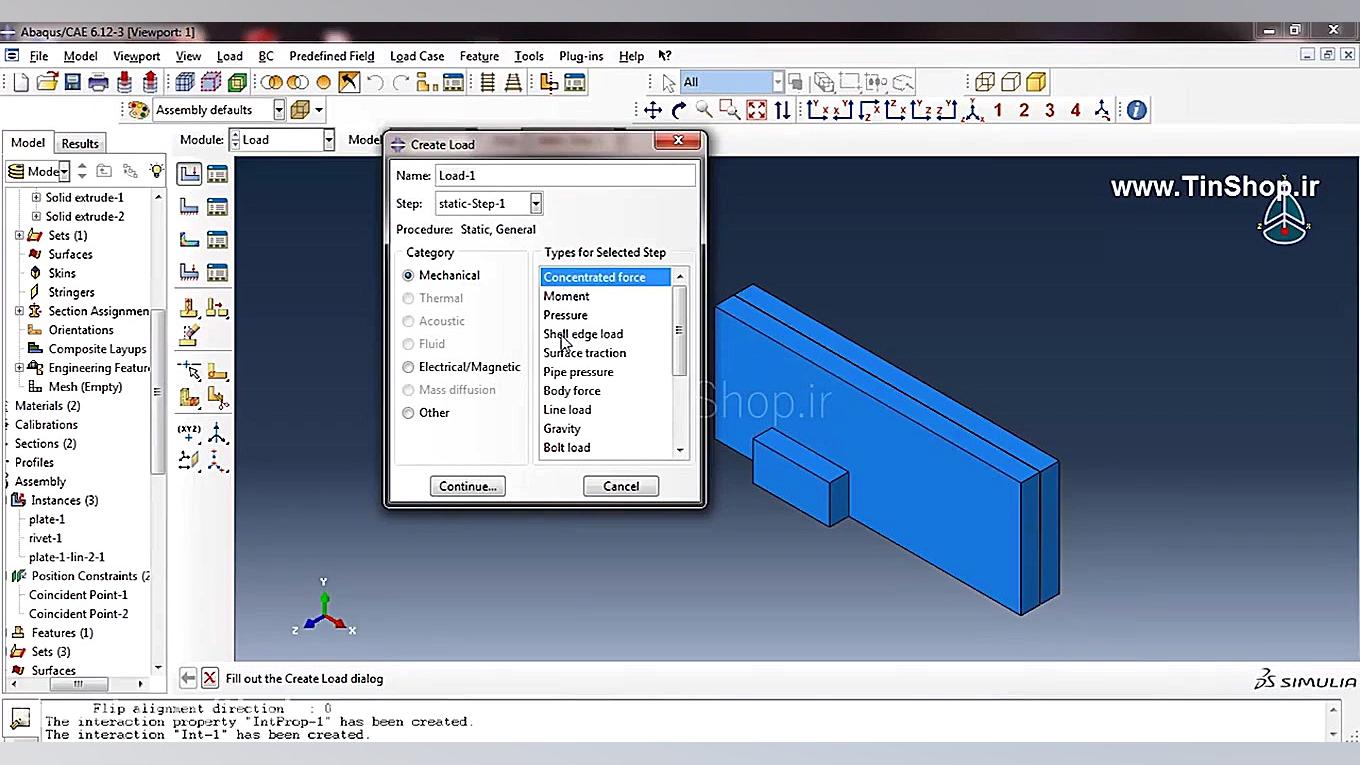Click the Print icon
Screen dimensions: 1360x765
click(98, 82)
